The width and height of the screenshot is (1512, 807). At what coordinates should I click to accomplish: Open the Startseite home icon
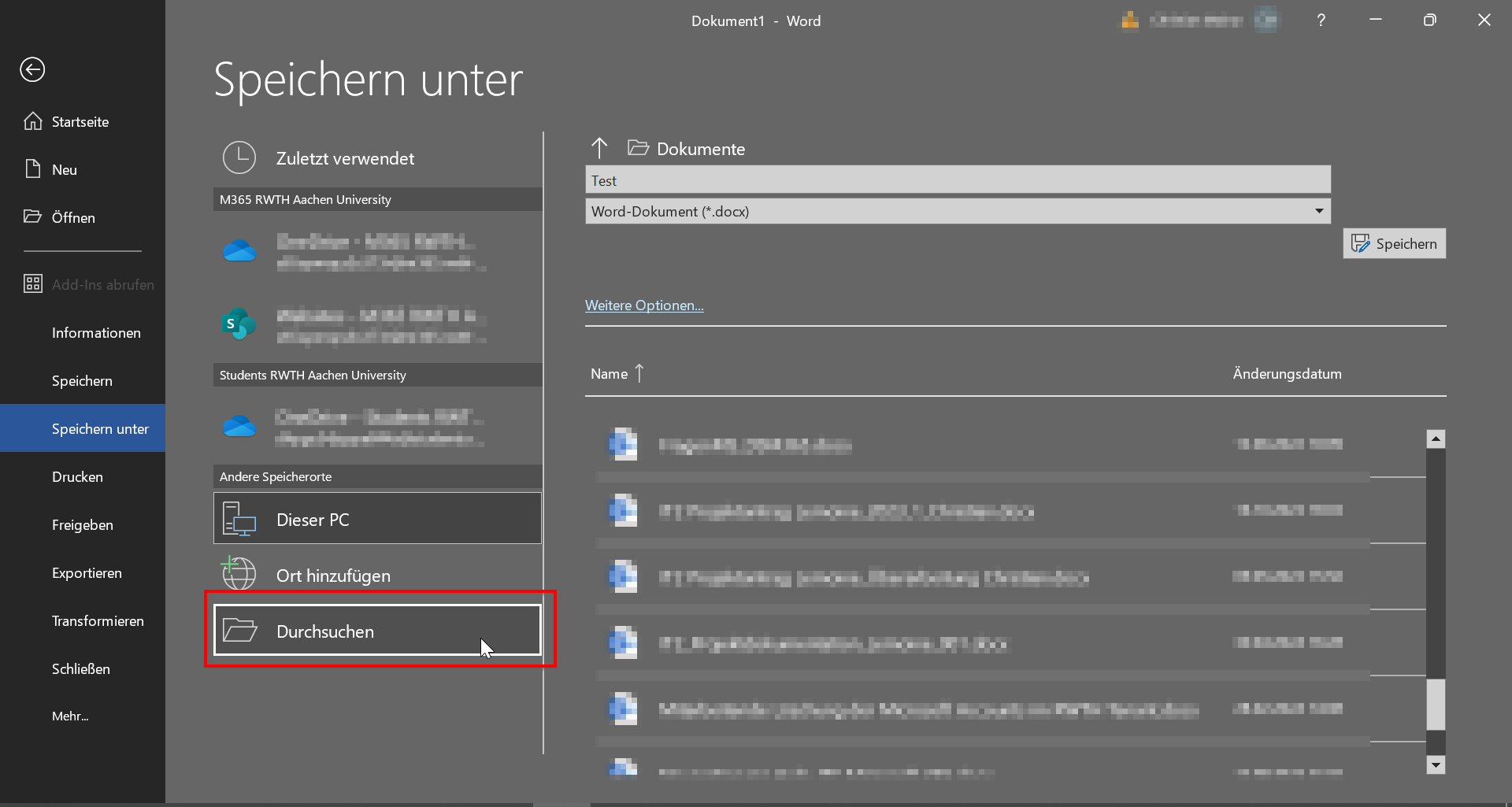[32, 121]
